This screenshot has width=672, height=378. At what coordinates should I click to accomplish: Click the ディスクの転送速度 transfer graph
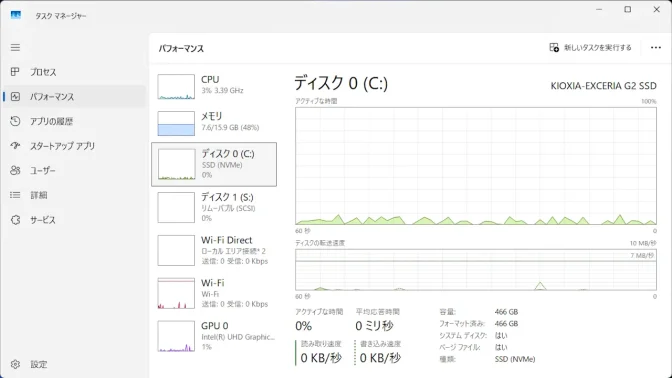pyautogui.click(x=476, y=270)
